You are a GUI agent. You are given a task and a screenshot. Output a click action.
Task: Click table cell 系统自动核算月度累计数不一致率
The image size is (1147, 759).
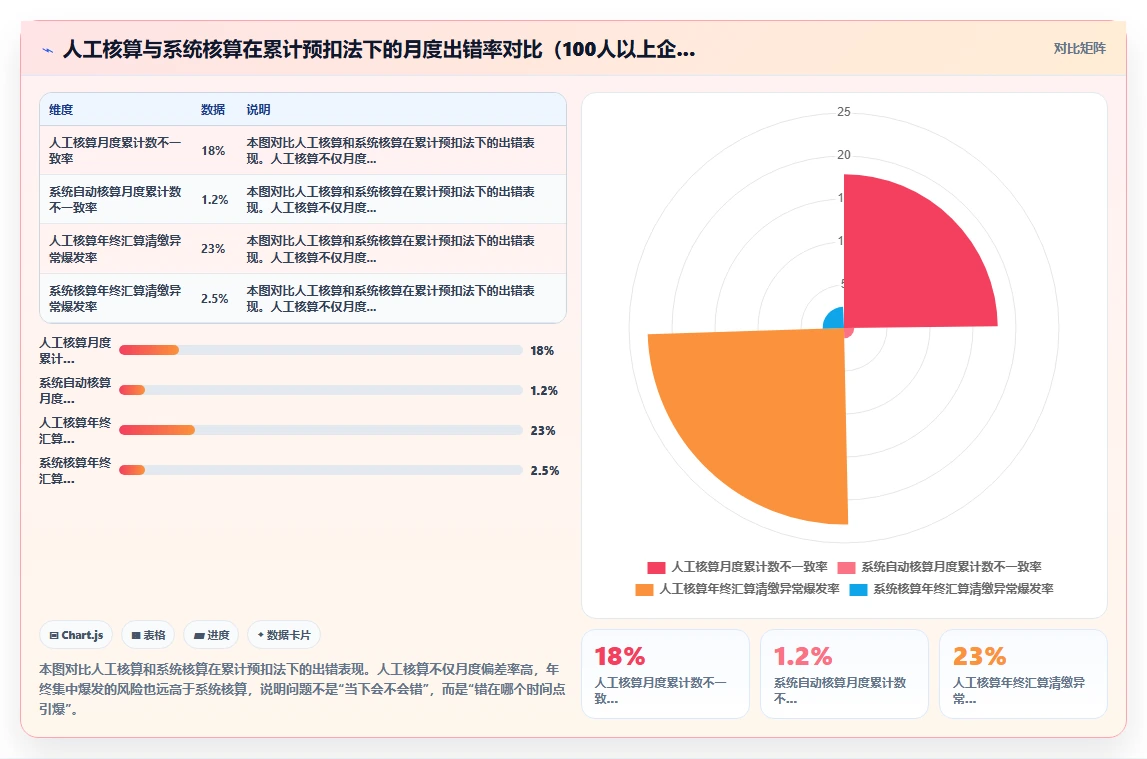(115, 199)
